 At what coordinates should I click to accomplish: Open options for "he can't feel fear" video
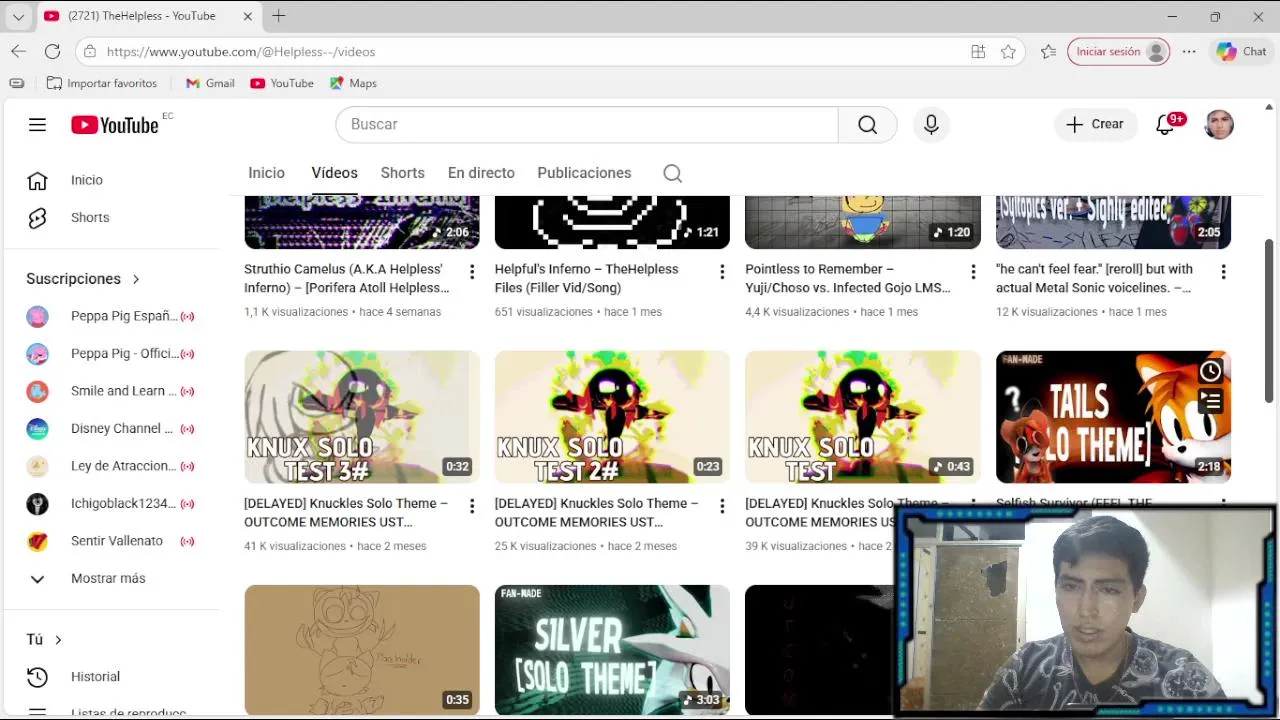tap(1223, 271)
